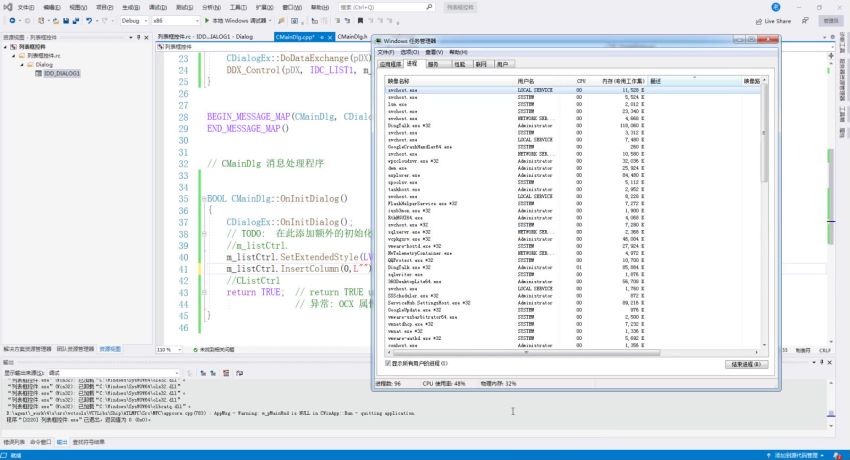Image resolution: width=850 pixels, height=460 pixels.
Task: Click code line 41 InsertColumn statement
Action: (299, 269)
